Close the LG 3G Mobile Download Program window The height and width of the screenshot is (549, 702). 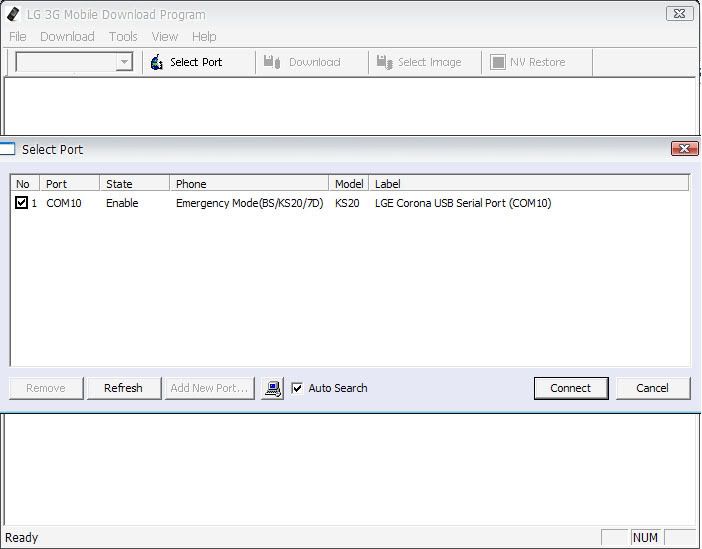[x=679, y=14]
